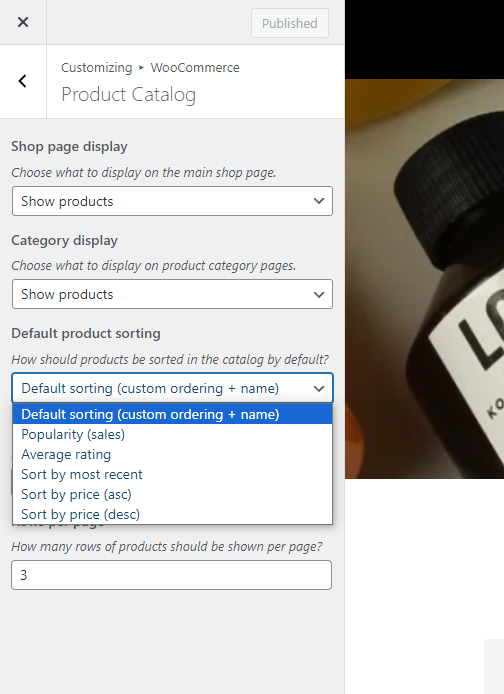Open the Shop page display dropdown
This screenshot has width=504, height=694.
pos(172,201)
